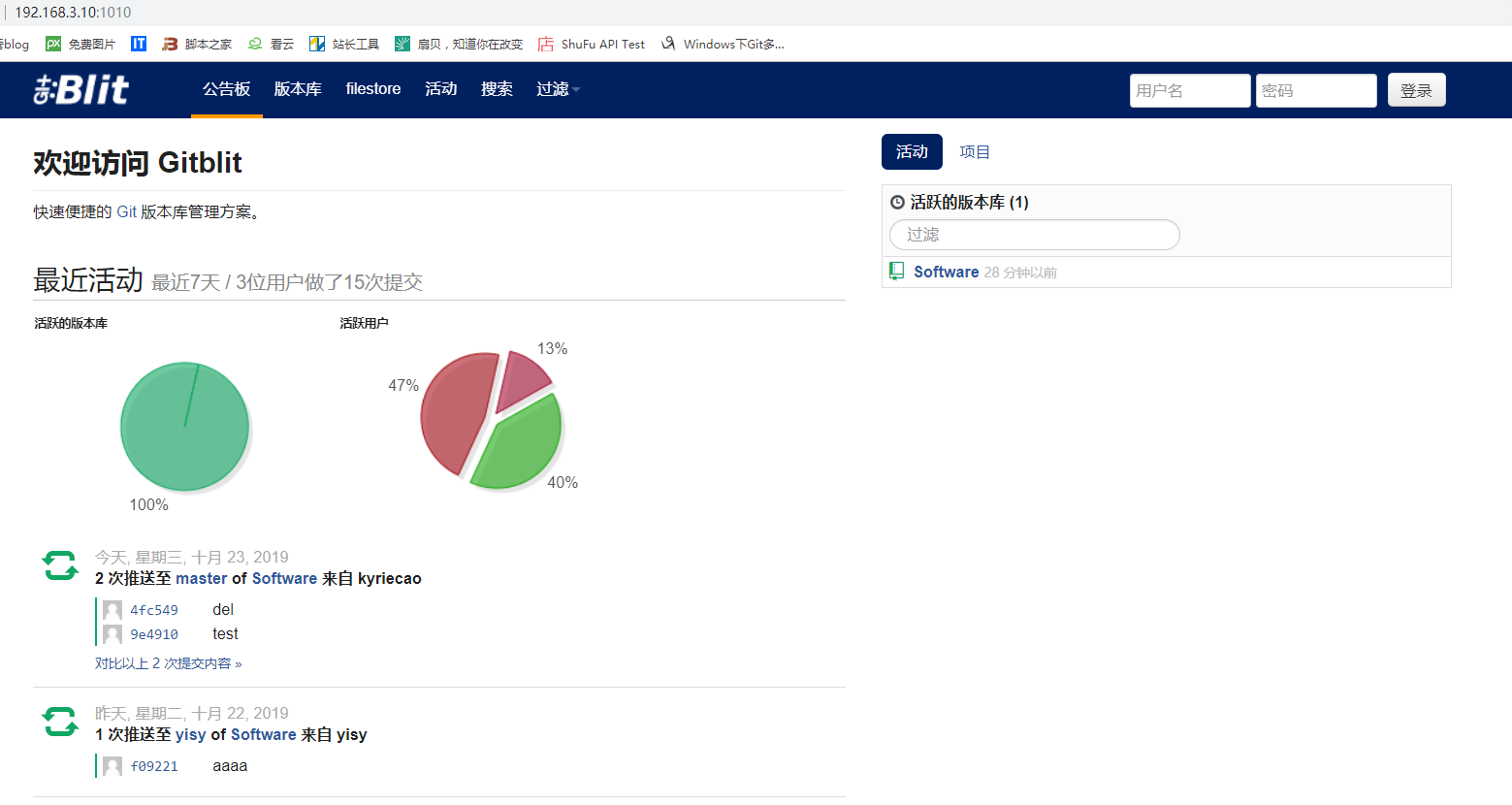The width and height of the screenshot is (1512, 805).
Task: Switch to the 项目 projects tab
Action: pyautogui.click(x=975, y=152)
